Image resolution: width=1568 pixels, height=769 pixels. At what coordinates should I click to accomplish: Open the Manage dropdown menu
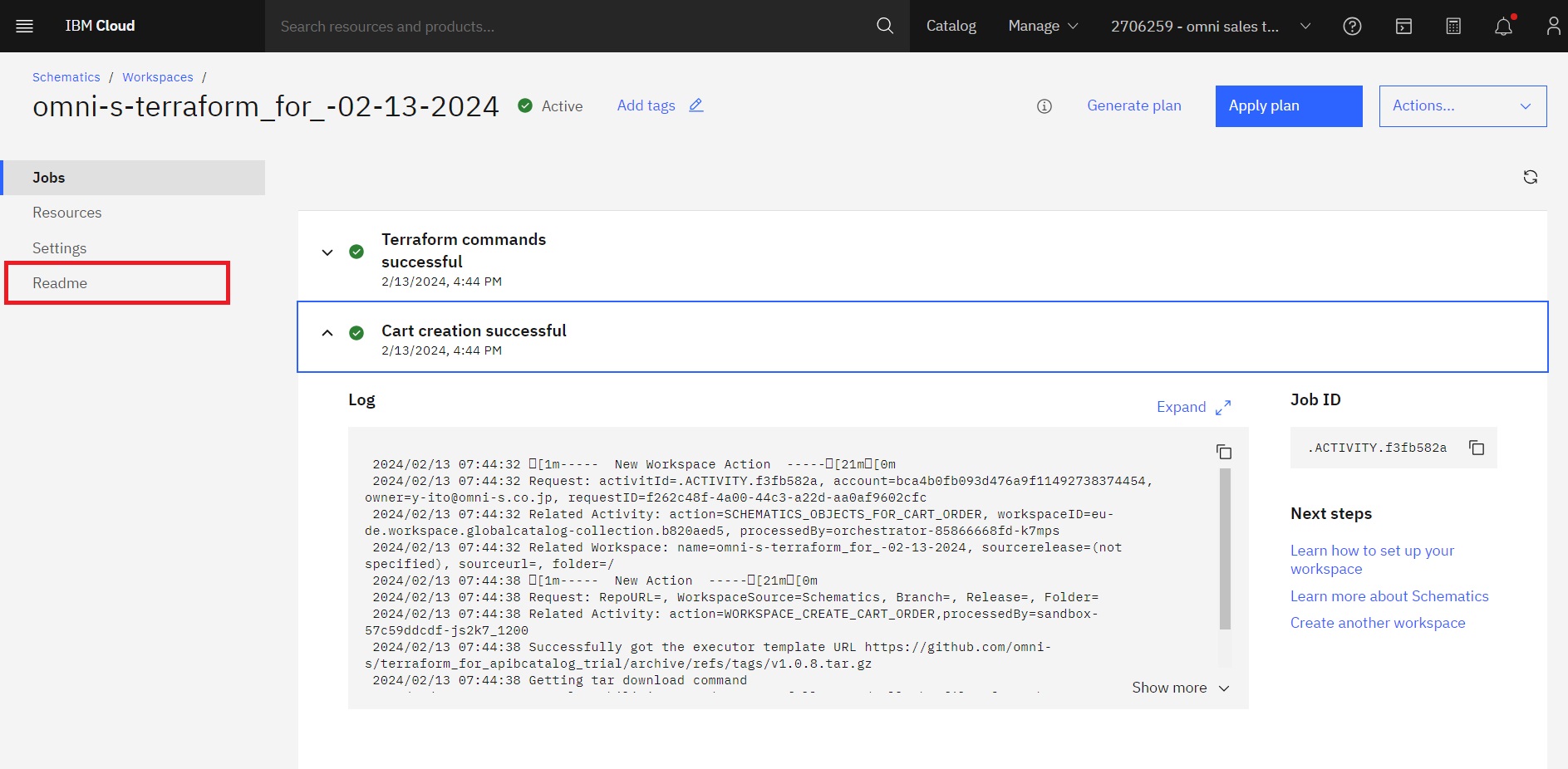pos(1043,26)
